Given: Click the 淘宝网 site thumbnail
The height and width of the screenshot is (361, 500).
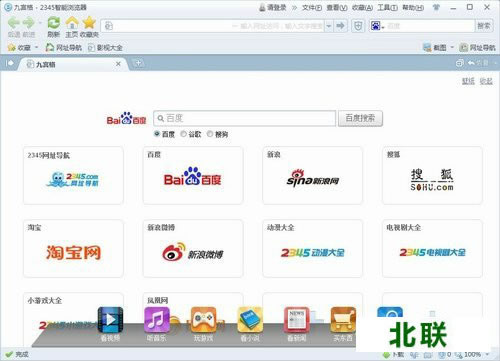Looking at the screenshot, I should click(x=73, y=248).
